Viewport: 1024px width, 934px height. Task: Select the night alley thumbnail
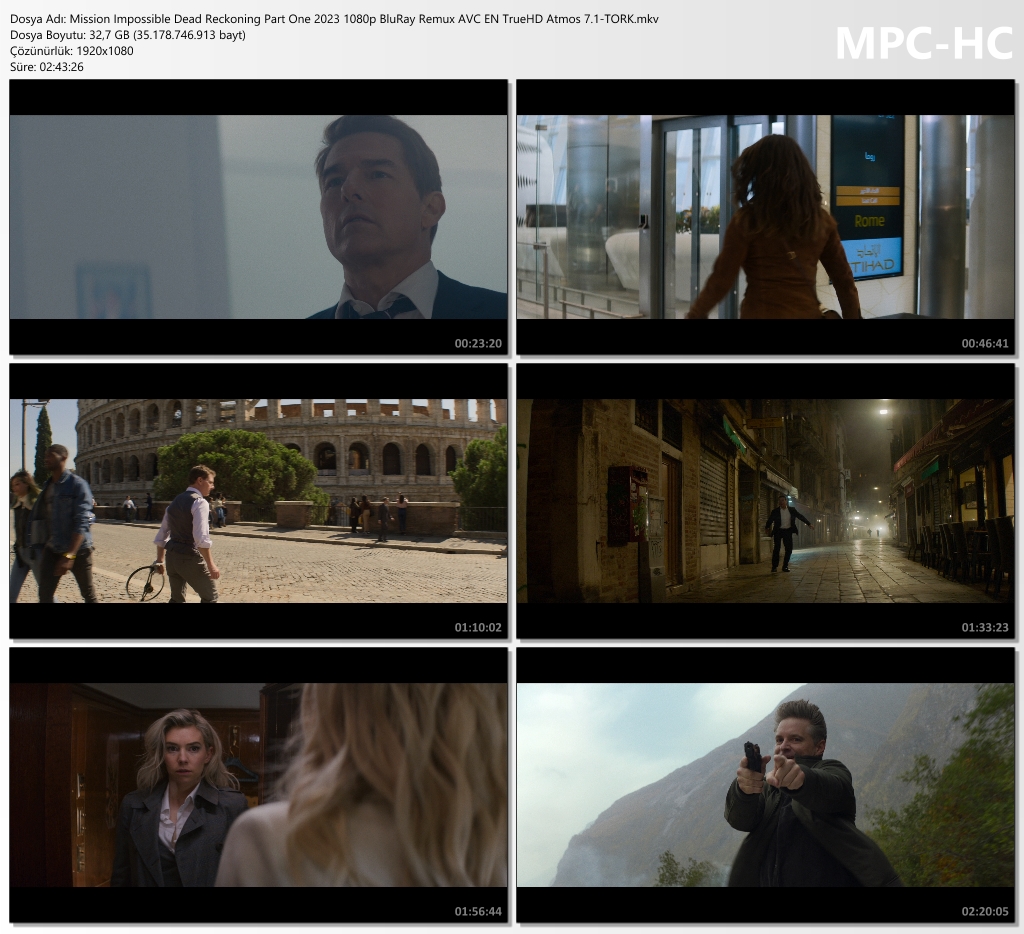(x=765, y=501)
